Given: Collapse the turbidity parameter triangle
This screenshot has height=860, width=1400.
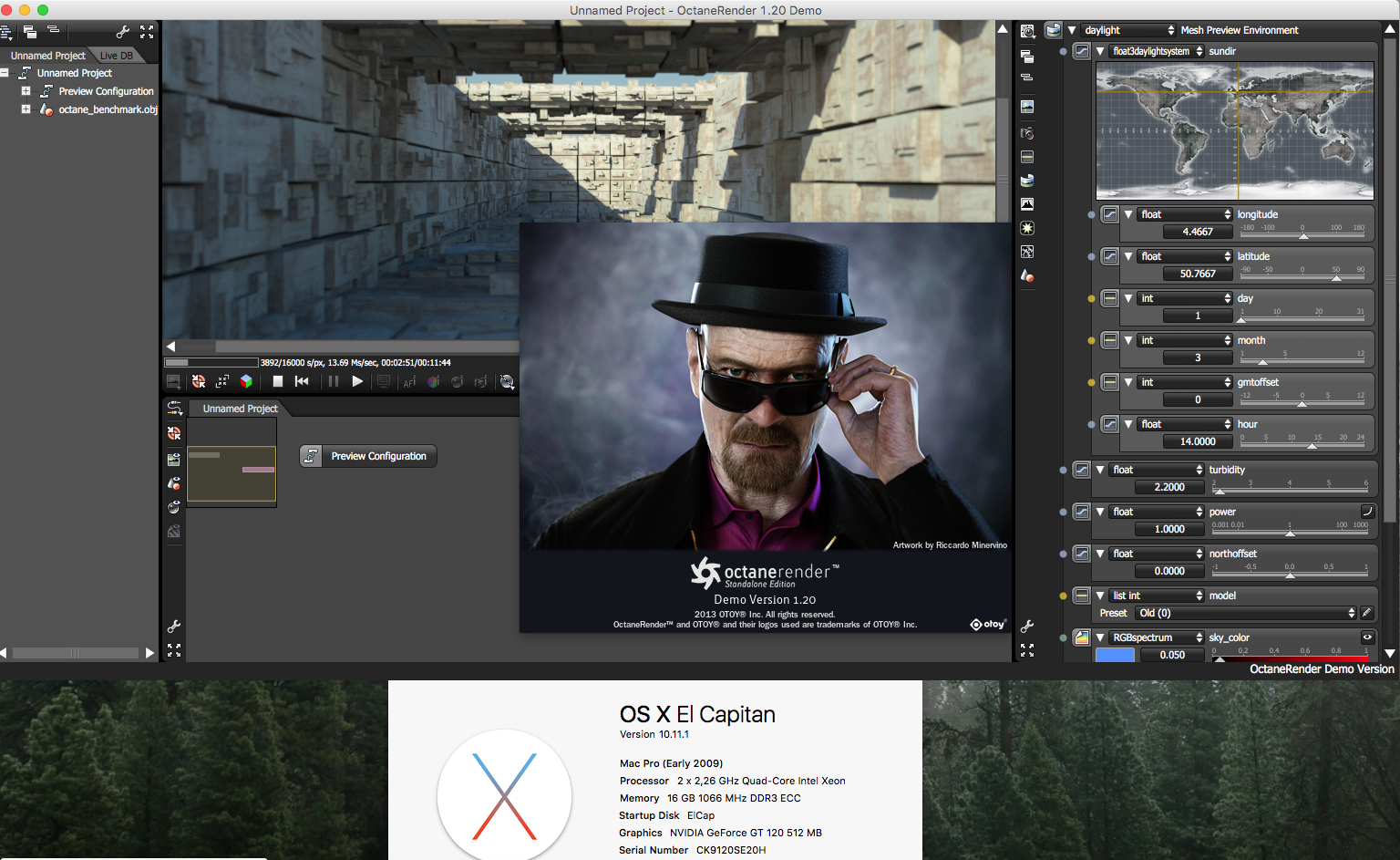Looking at the screenshot, I should (x=1101, y=471).
